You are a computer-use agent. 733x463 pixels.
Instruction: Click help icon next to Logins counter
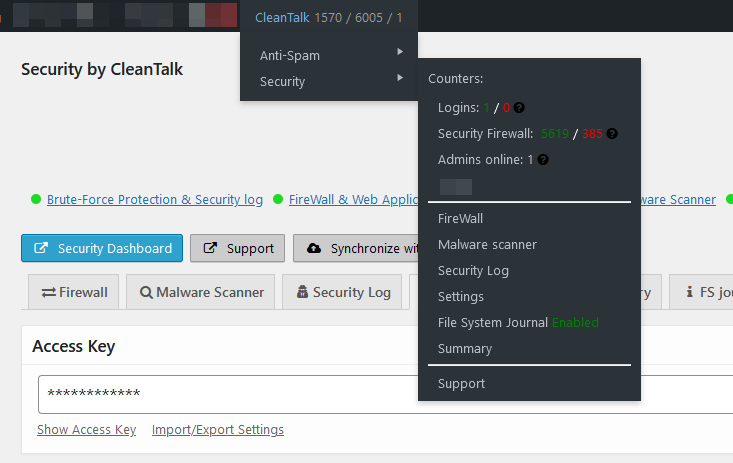(x=520, y=108)
